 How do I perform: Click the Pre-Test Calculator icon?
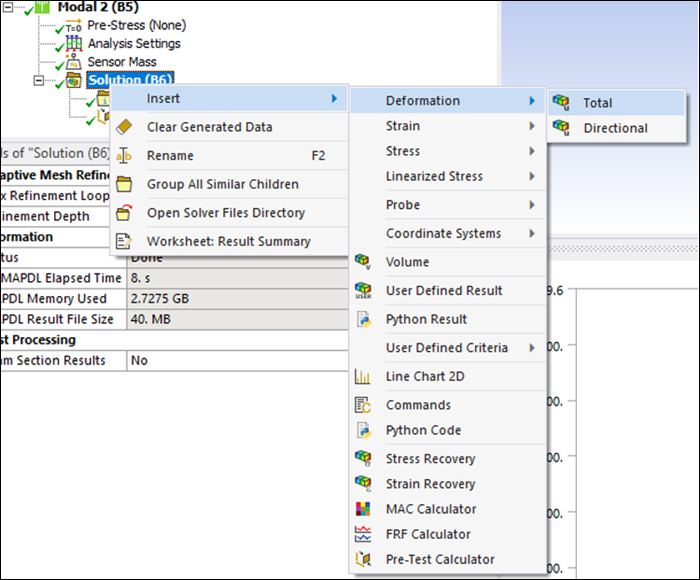tap(364, 559)
